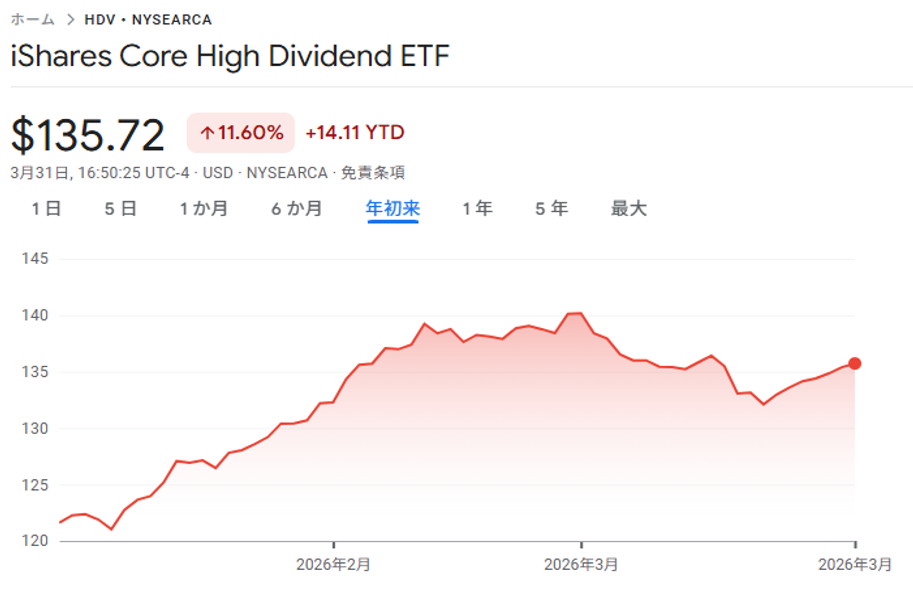Click the 145 y-axis label

click(x=35, y=259)
